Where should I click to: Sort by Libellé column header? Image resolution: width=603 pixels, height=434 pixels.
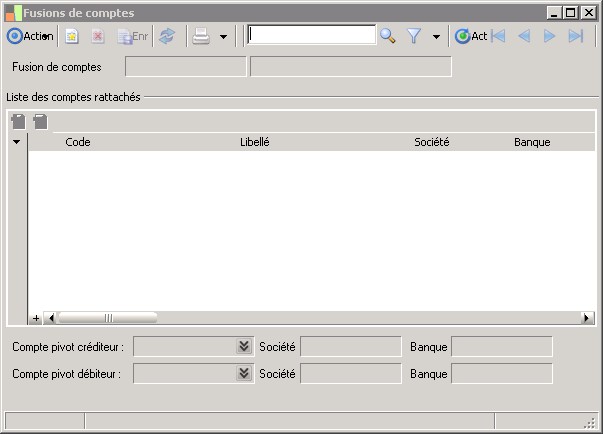[x=255, y=142]
